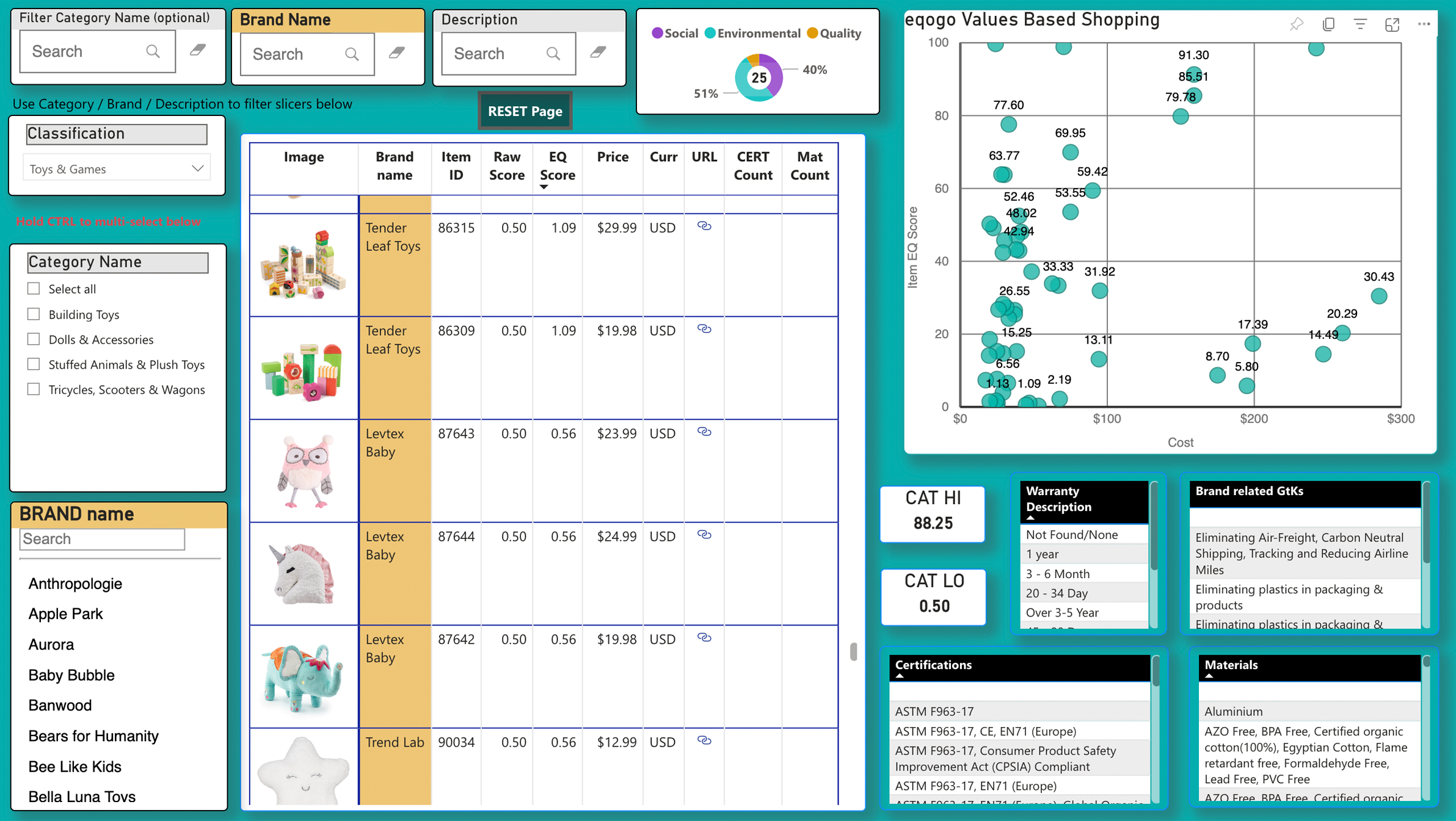Open more options ellipsis on scatter chart
This screenshot has height=821, width=1456.
point(1424,24)
